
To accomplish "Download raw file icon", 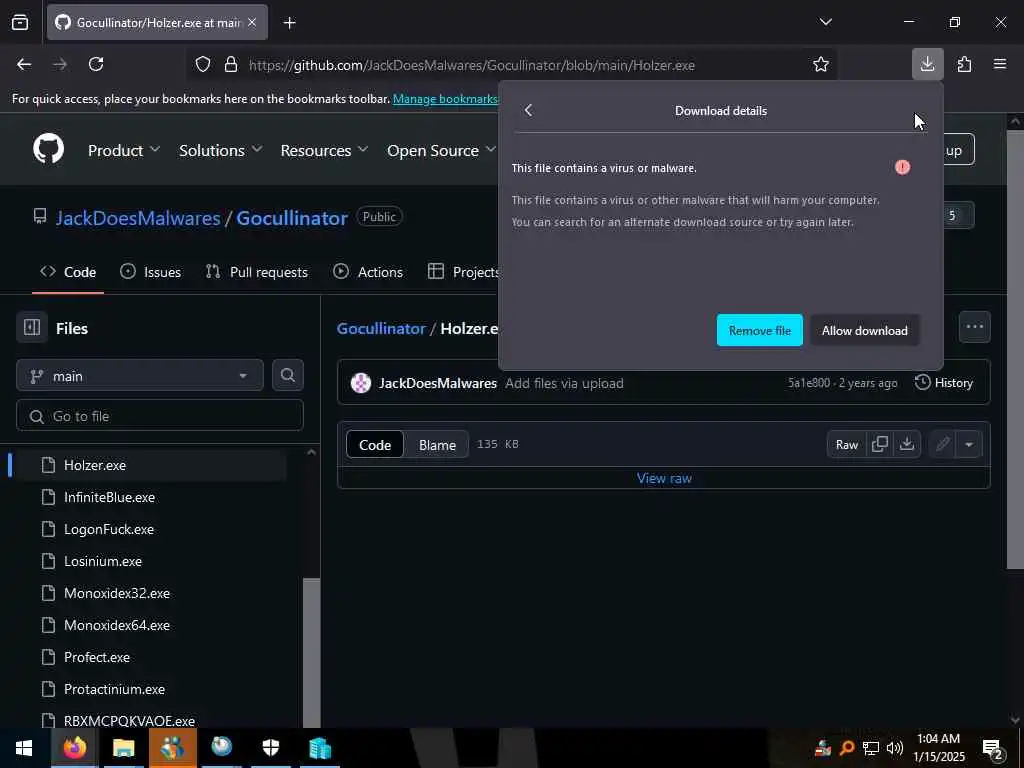I will 906,444.
